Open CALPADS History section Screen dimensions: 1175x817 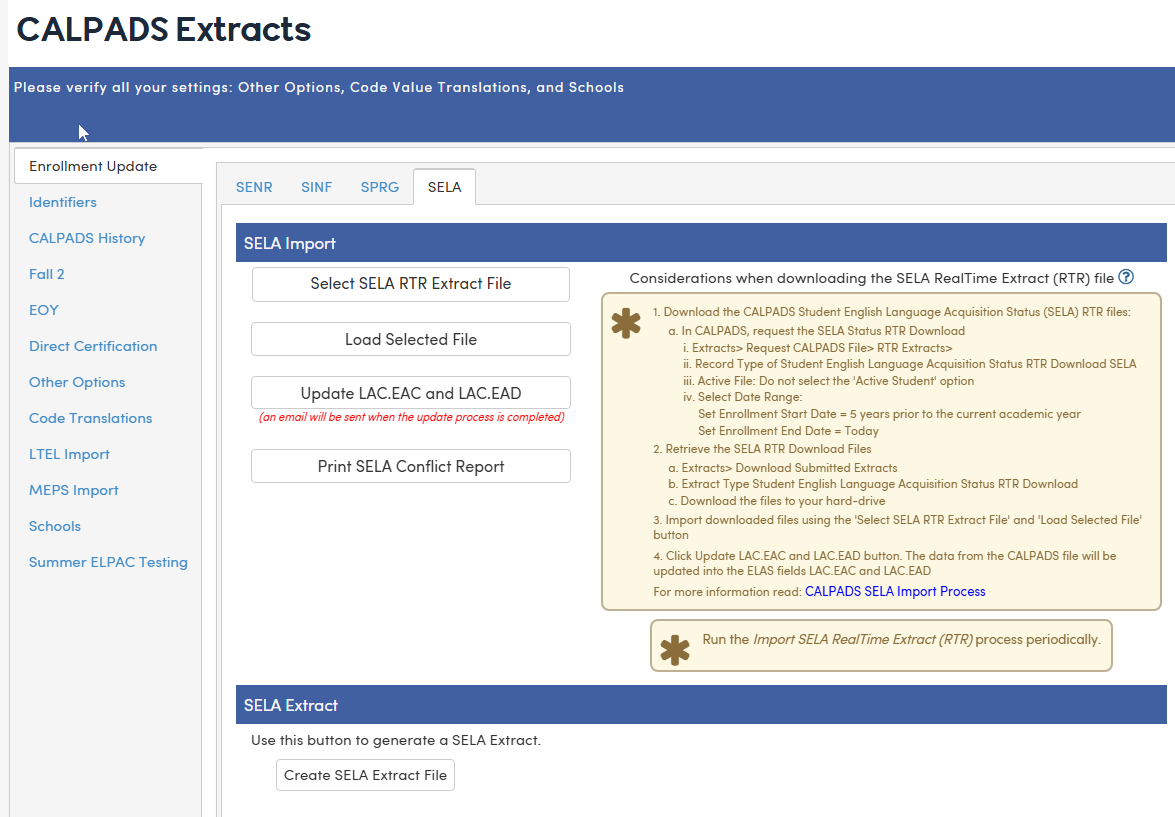click(x=87, y=238)
